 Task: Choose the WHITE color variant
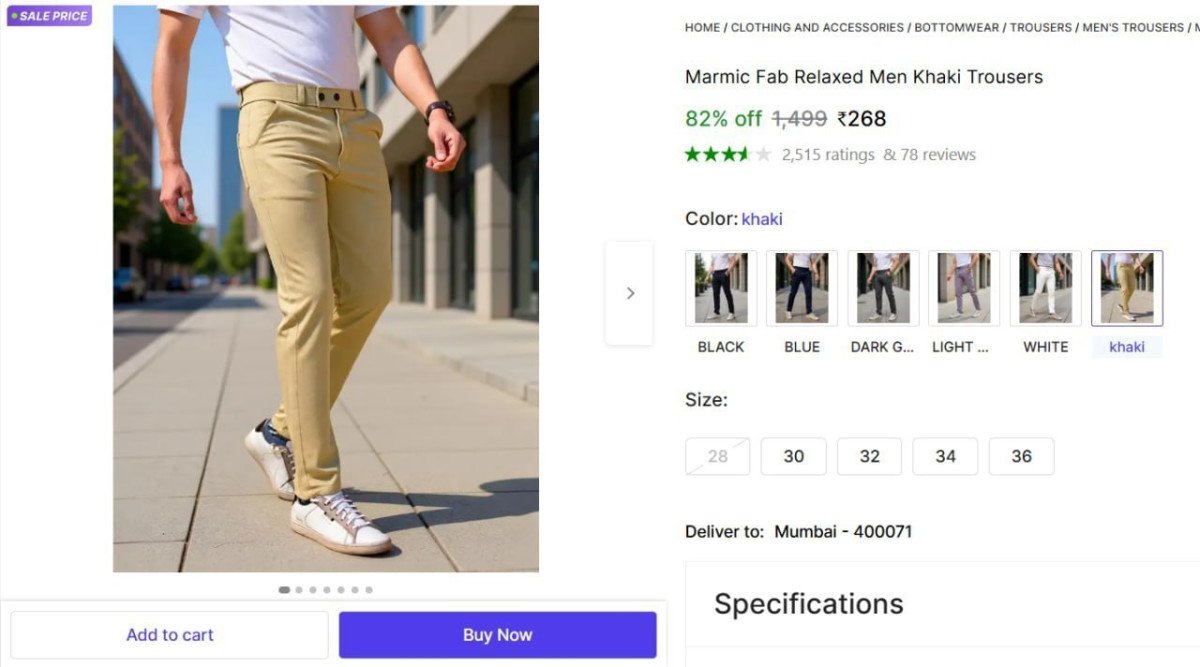click(x=1045, y=288)
